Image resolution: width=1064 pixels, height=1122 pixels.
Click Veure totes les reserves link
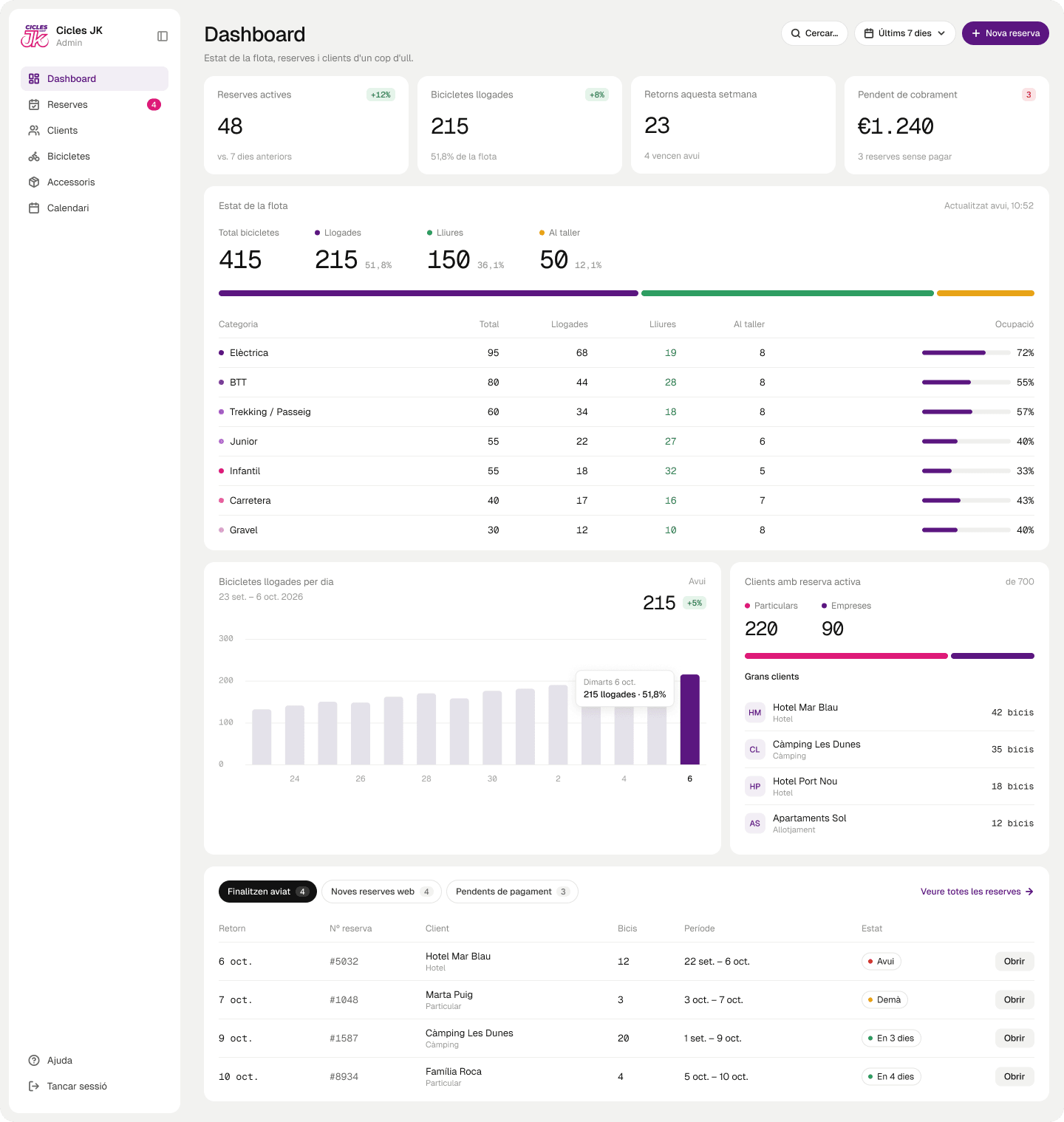tap(977, 892)
